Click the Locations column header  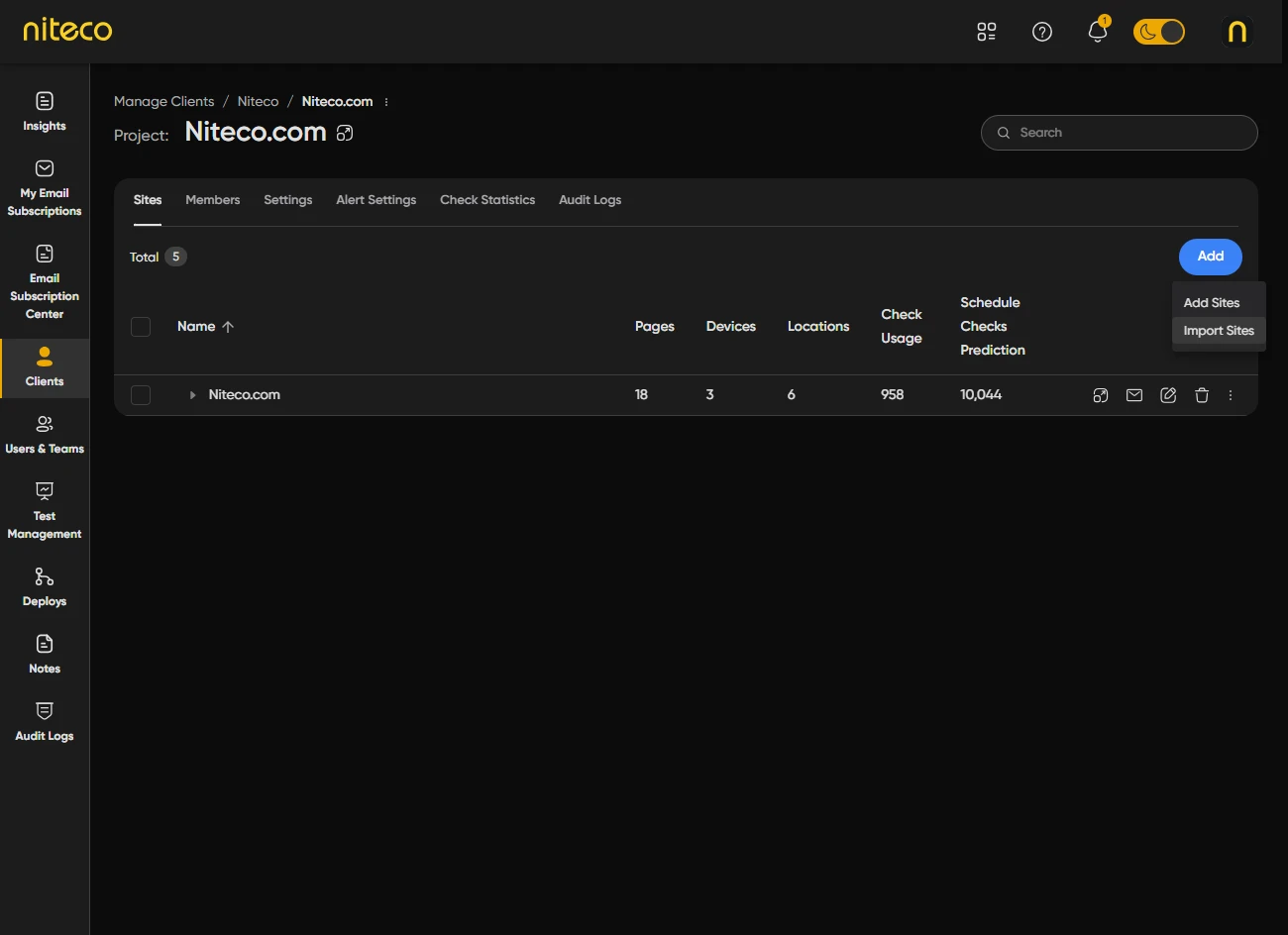[x=818, y=327]
